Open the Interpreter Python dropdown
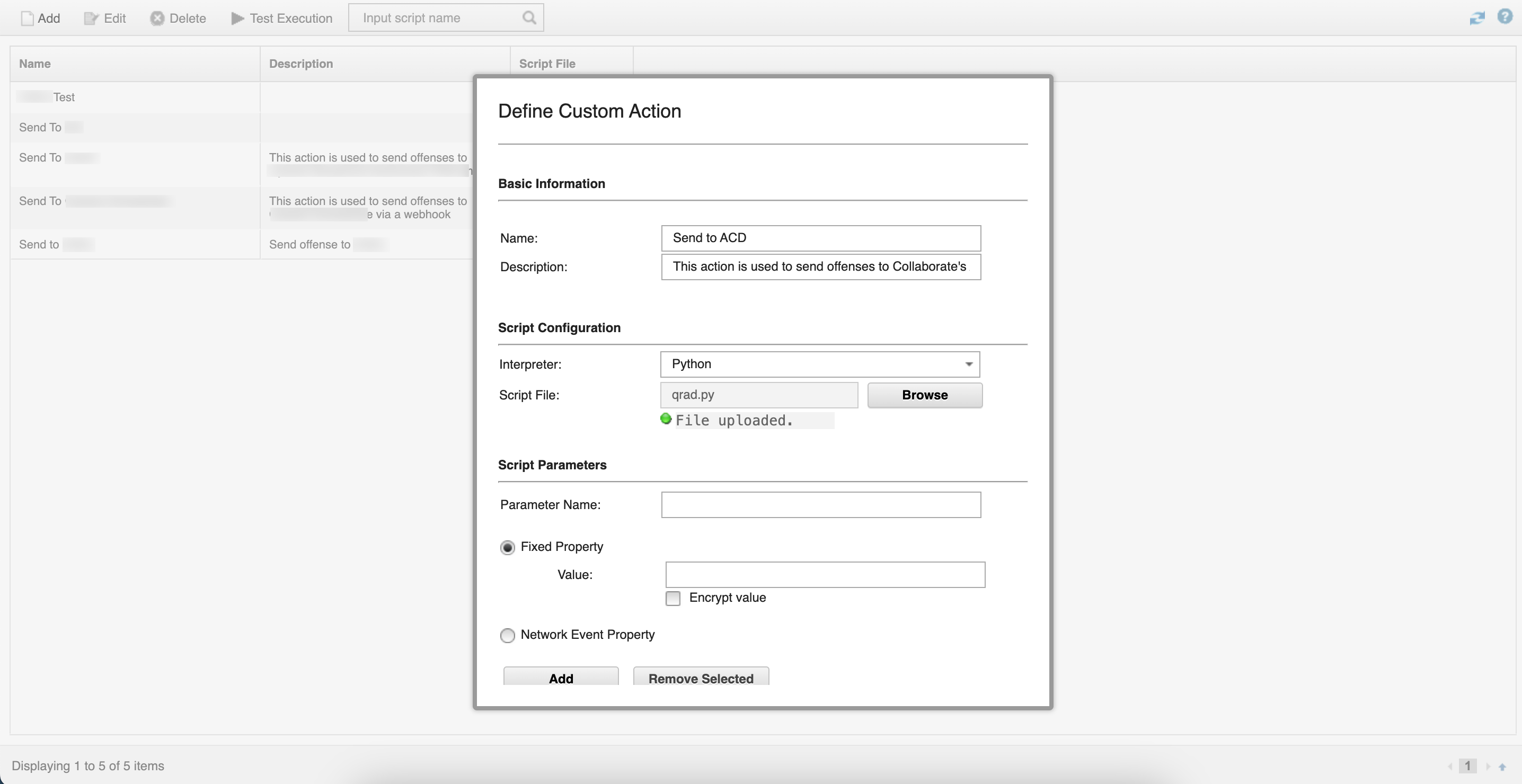Viewport: 1522px width, 784px height. (819, 364)
